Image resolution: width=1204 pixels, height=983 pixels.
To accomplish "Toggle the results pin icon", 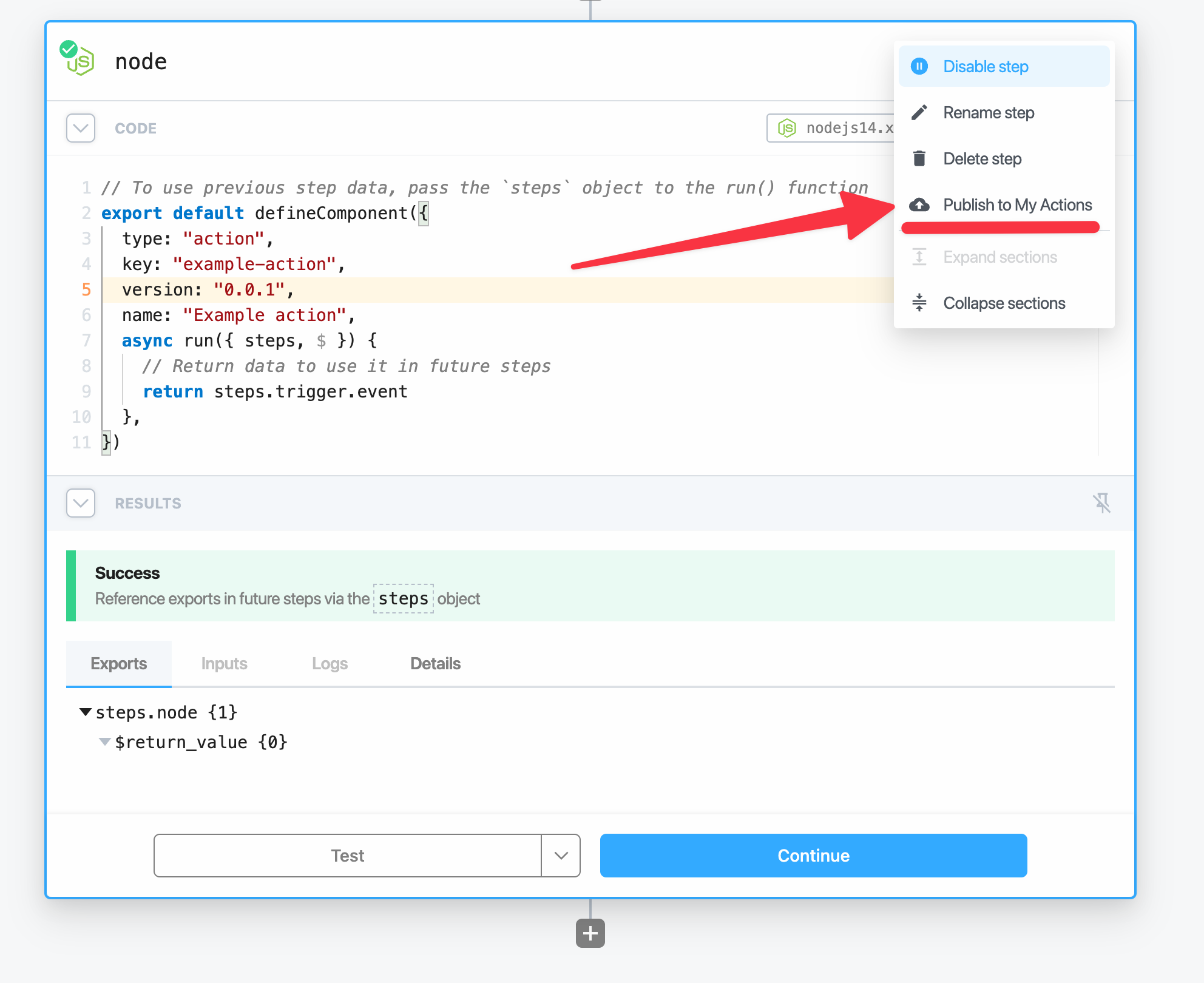I will [x=1102, y=502].
